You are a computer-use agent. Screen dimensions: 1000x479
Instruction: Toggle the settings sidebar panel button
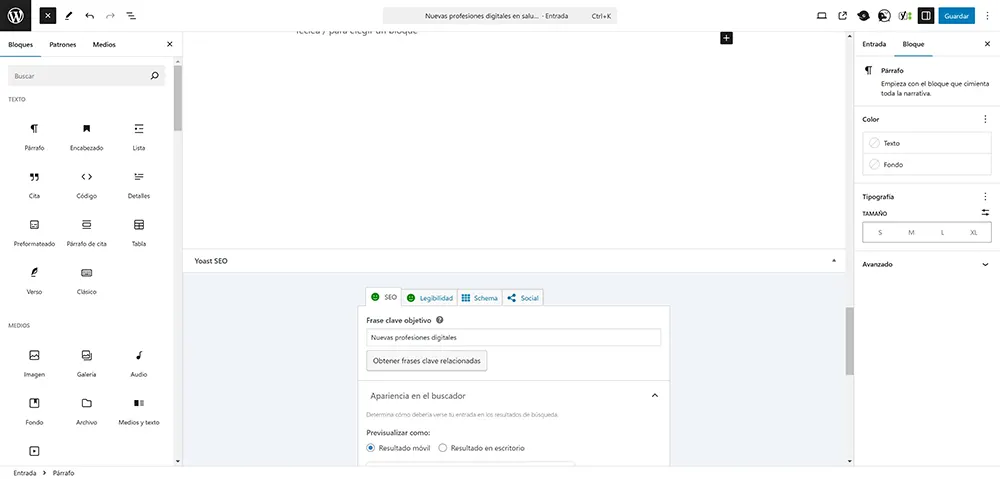coord(926,16)
